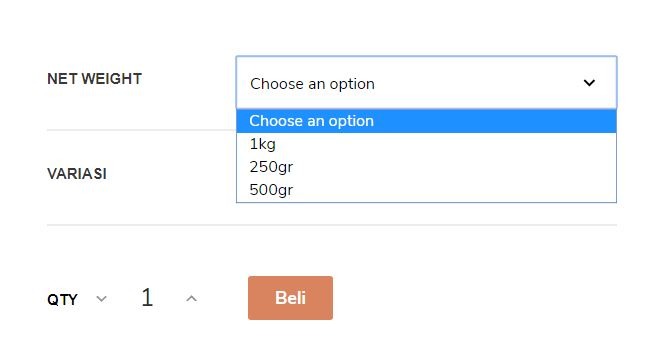The height and width of the screenshot is (364, 662).
Task: Click the Beli purchase button
Action: pyautogui.click(x=290, y=298)
